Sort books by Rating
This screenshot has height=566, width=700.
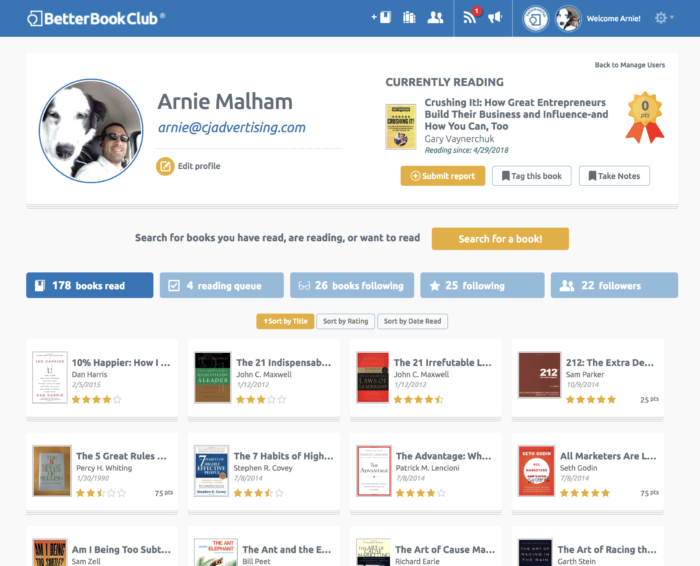click(346, 321)
